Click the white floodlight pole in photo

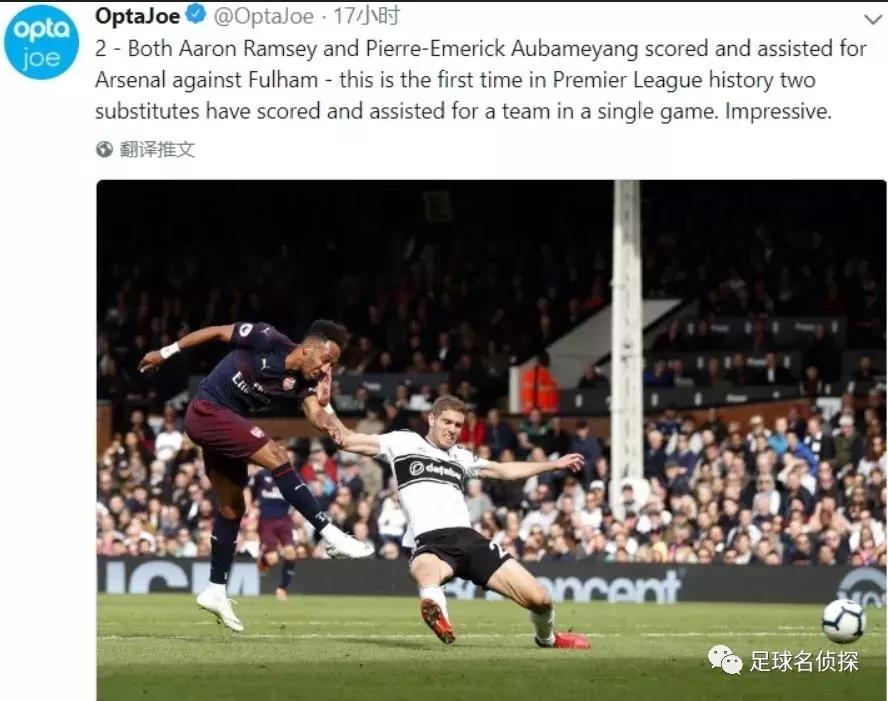626,340
